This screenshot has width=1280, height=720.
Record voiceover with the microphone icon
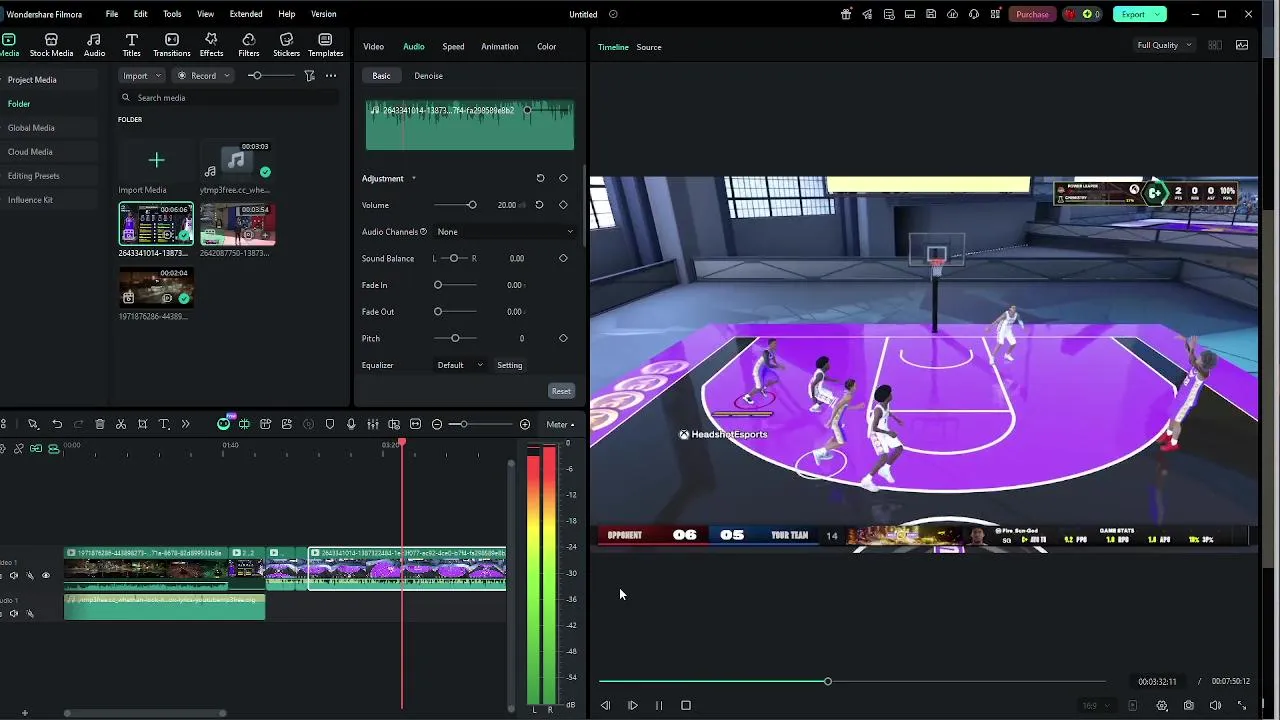click(x=351, y=424)
